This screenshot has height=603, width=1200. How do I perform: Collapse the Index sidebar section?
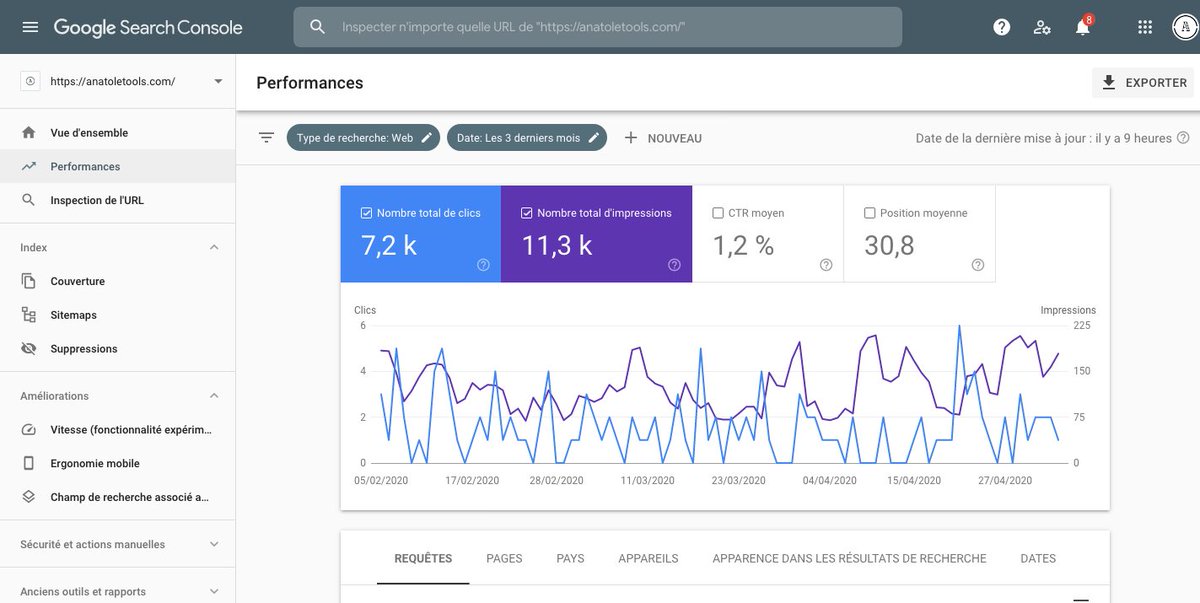point(213,247)
